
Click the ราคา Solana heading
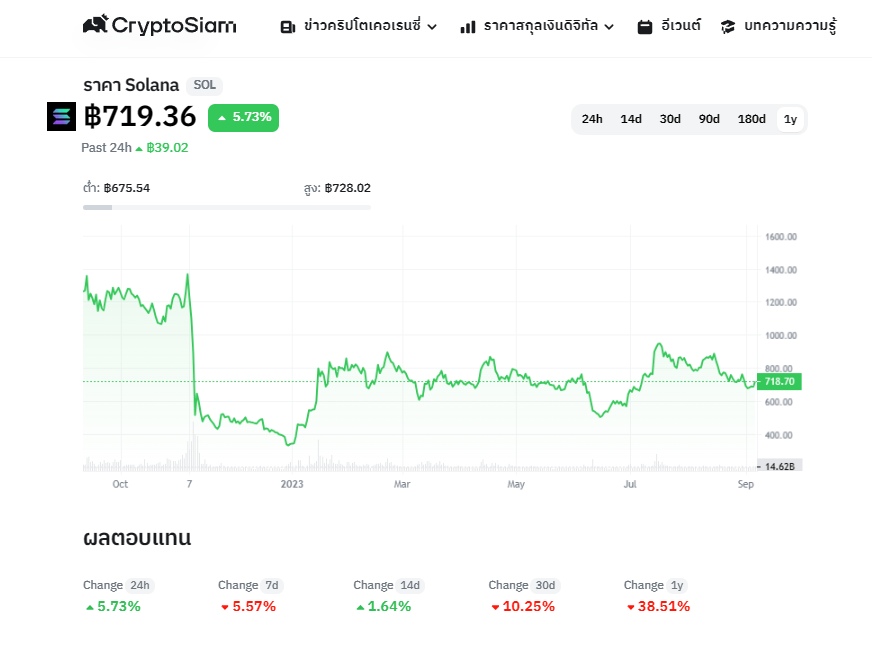pos(131,85)
